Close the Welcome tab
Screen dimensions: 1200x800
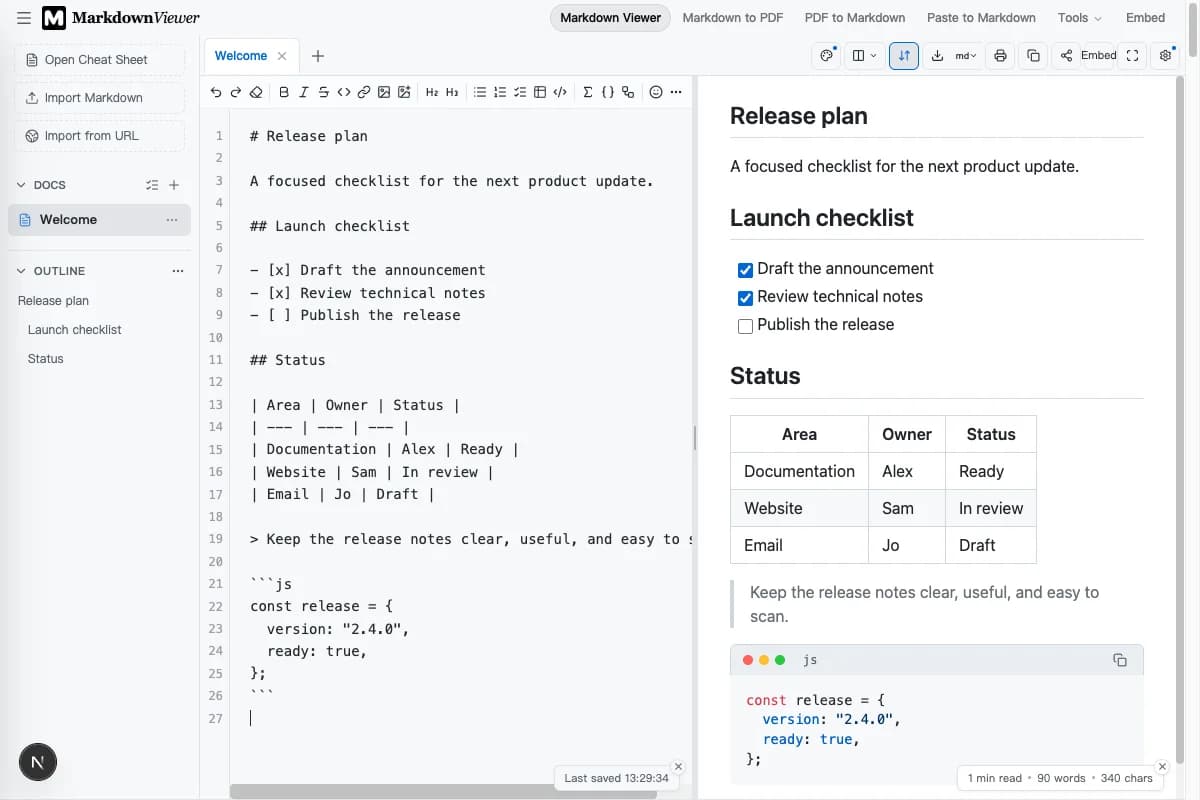coord(282,56)
